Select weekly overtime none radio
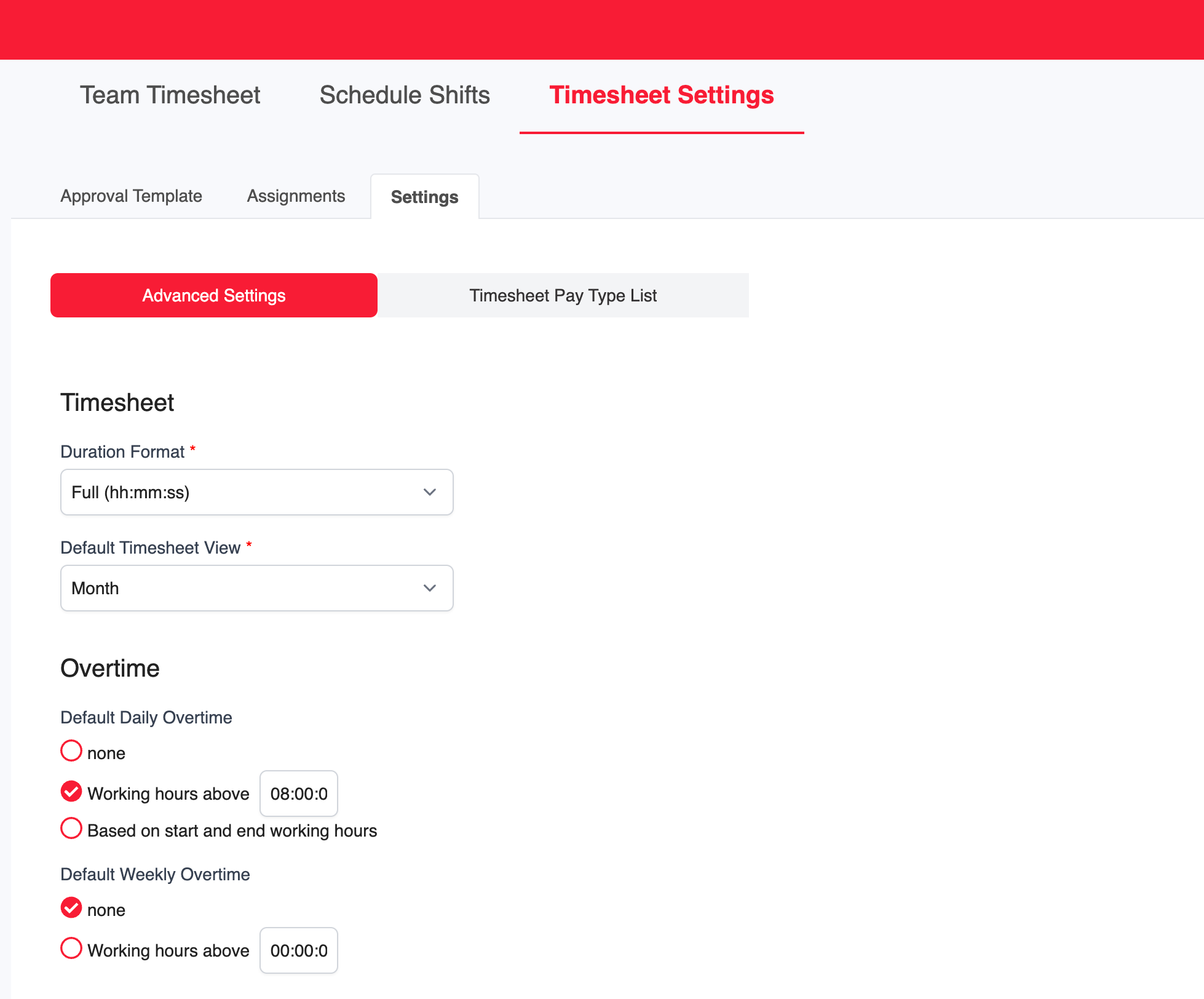1204x999 pixels. coord(71,907)
